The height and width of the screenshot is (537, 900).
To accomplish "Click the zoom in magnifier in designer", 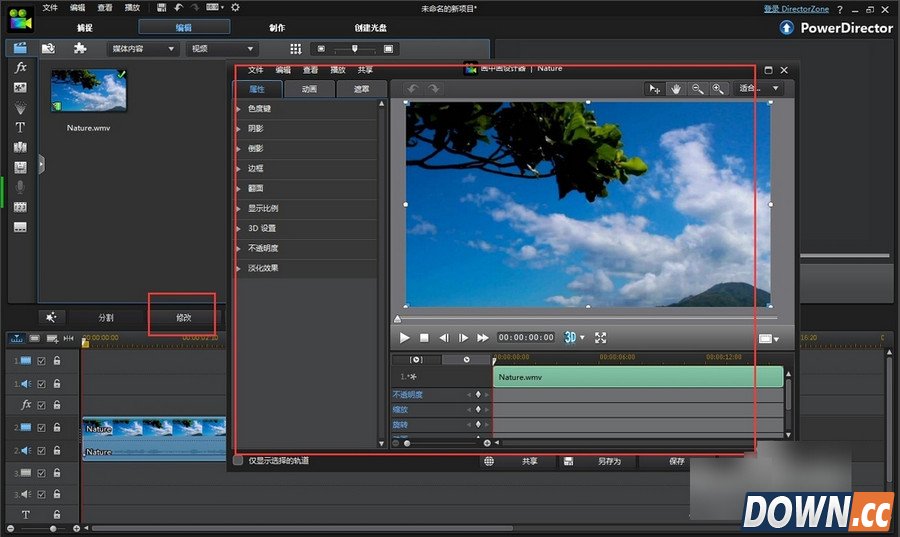I will click(x=717, y=89).
